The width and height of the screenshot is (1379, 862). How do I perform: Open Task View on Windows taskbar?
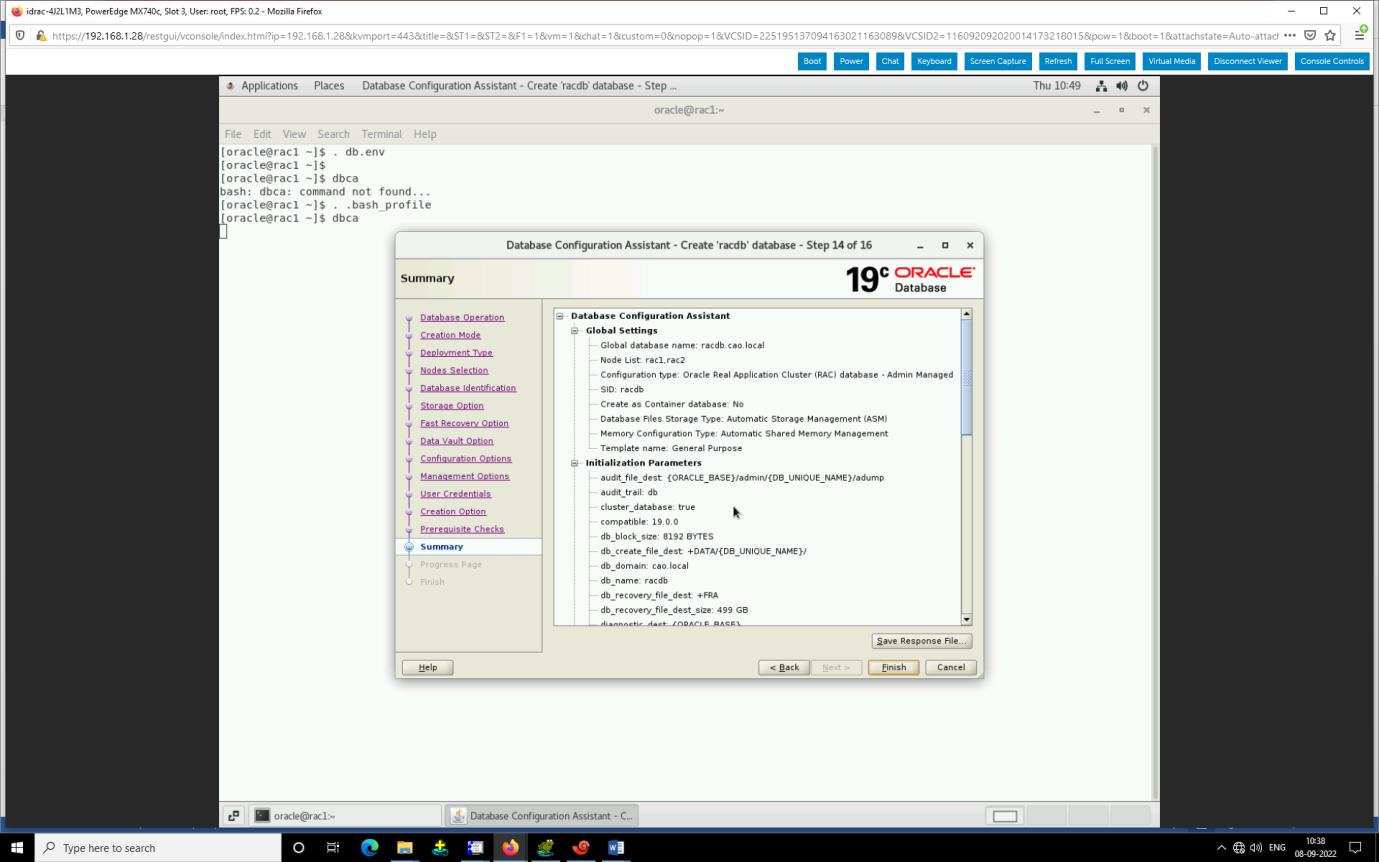tap(333, 848)
